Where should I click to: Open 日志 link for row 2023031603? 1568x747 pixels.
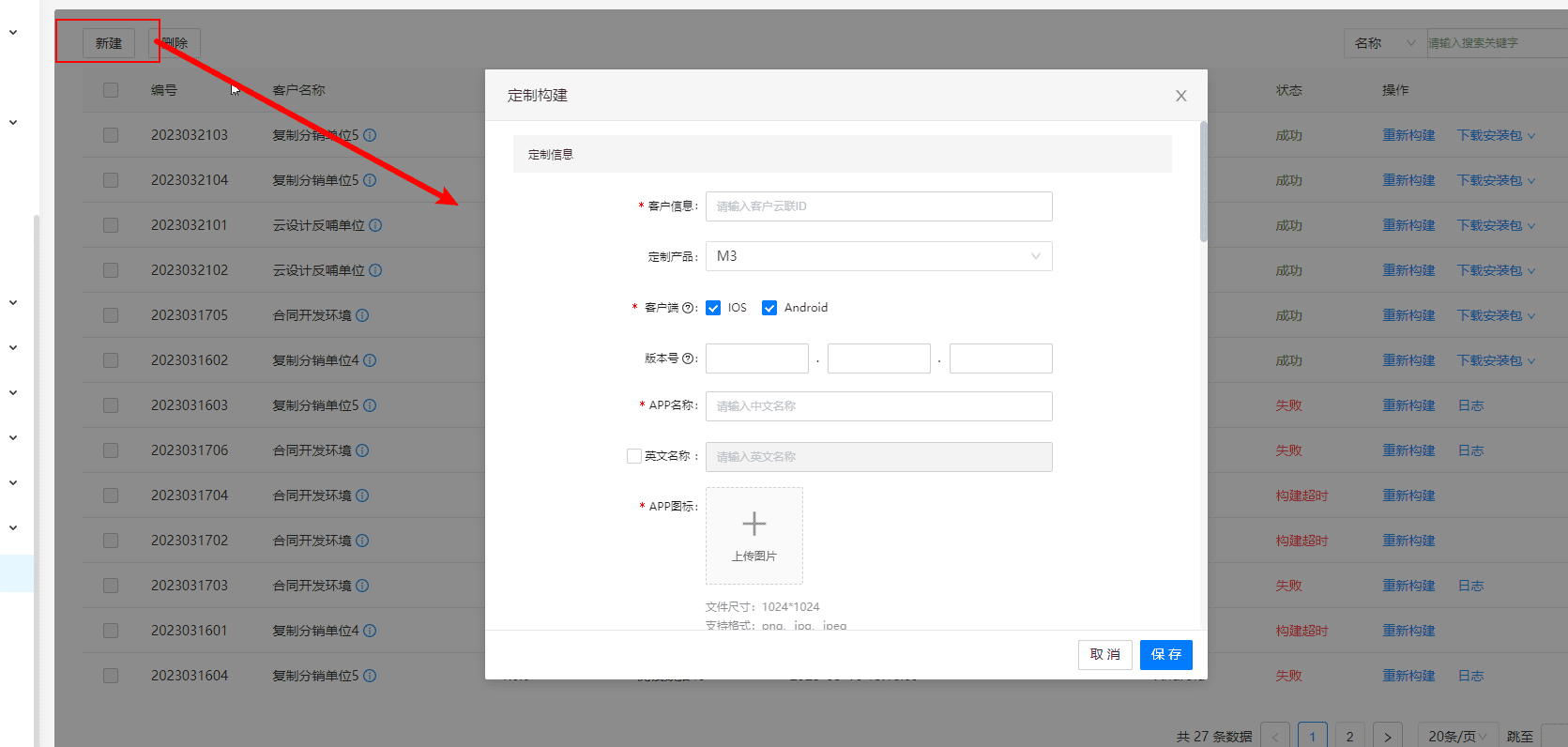click(x=1470, y=405)
